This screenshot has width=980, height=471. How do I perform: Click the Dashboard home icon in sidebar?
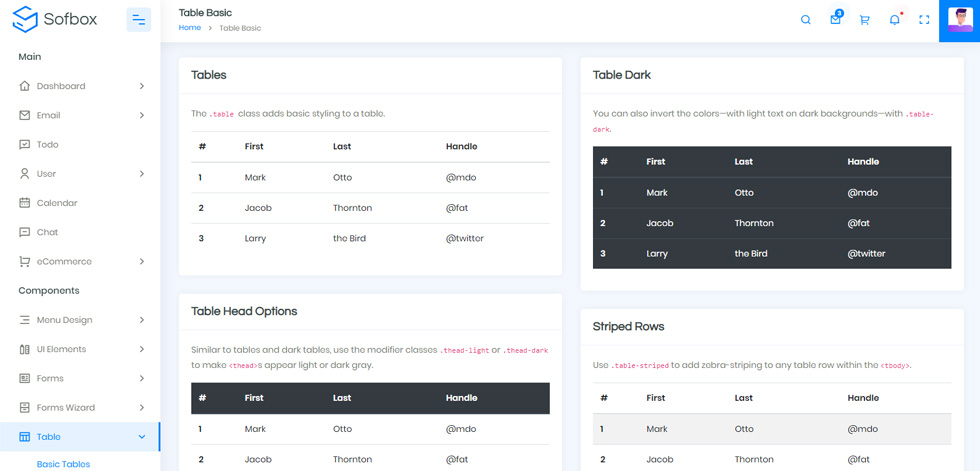[24, 86]
